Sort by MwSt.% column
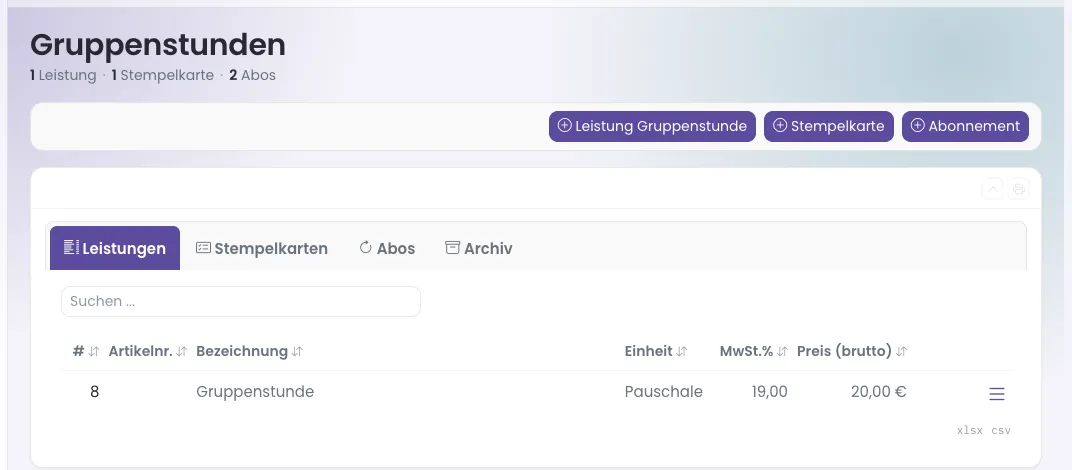Image resolution: width=1072 pixels, height=470 pixels. point(754,352)
